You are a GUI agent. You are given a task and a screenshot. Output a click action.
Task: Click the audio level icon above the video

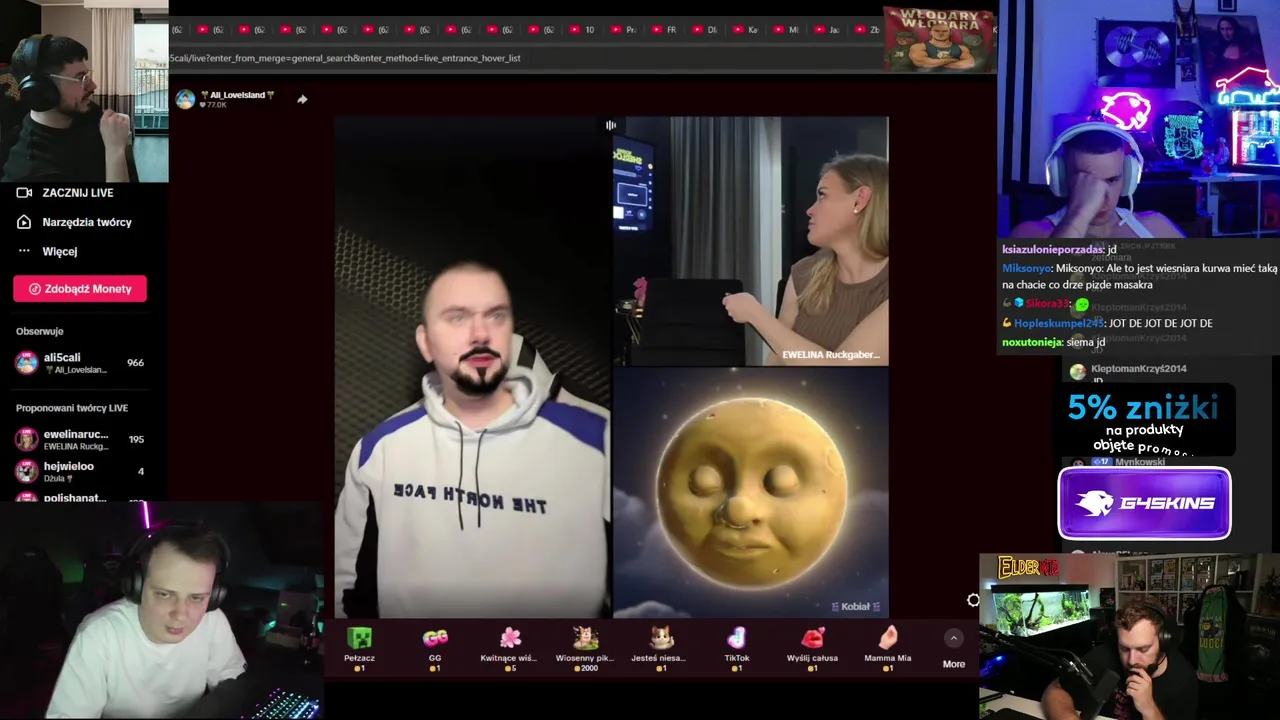(x=610, y=125)
